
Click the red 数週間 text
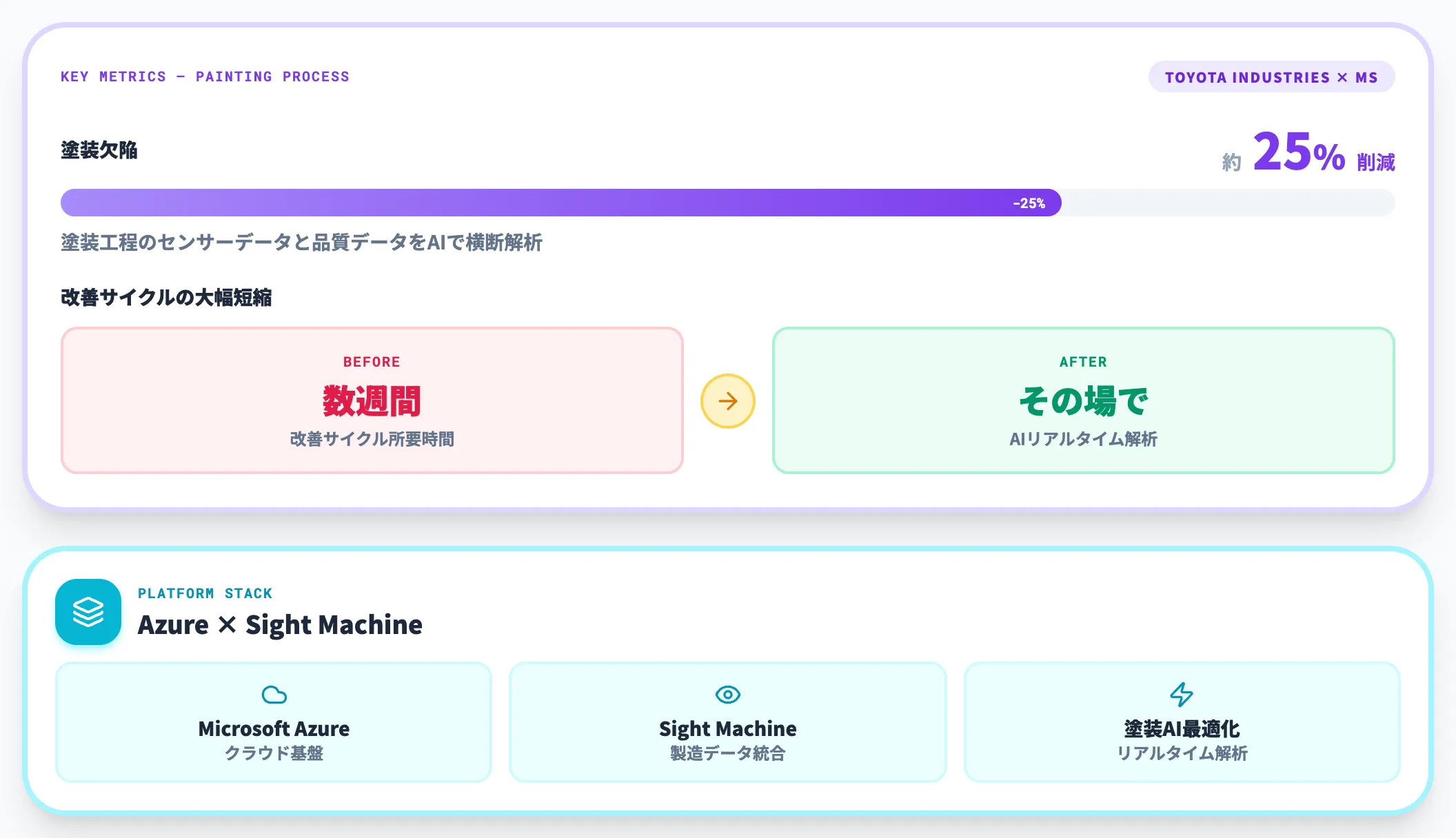point(372,401)
